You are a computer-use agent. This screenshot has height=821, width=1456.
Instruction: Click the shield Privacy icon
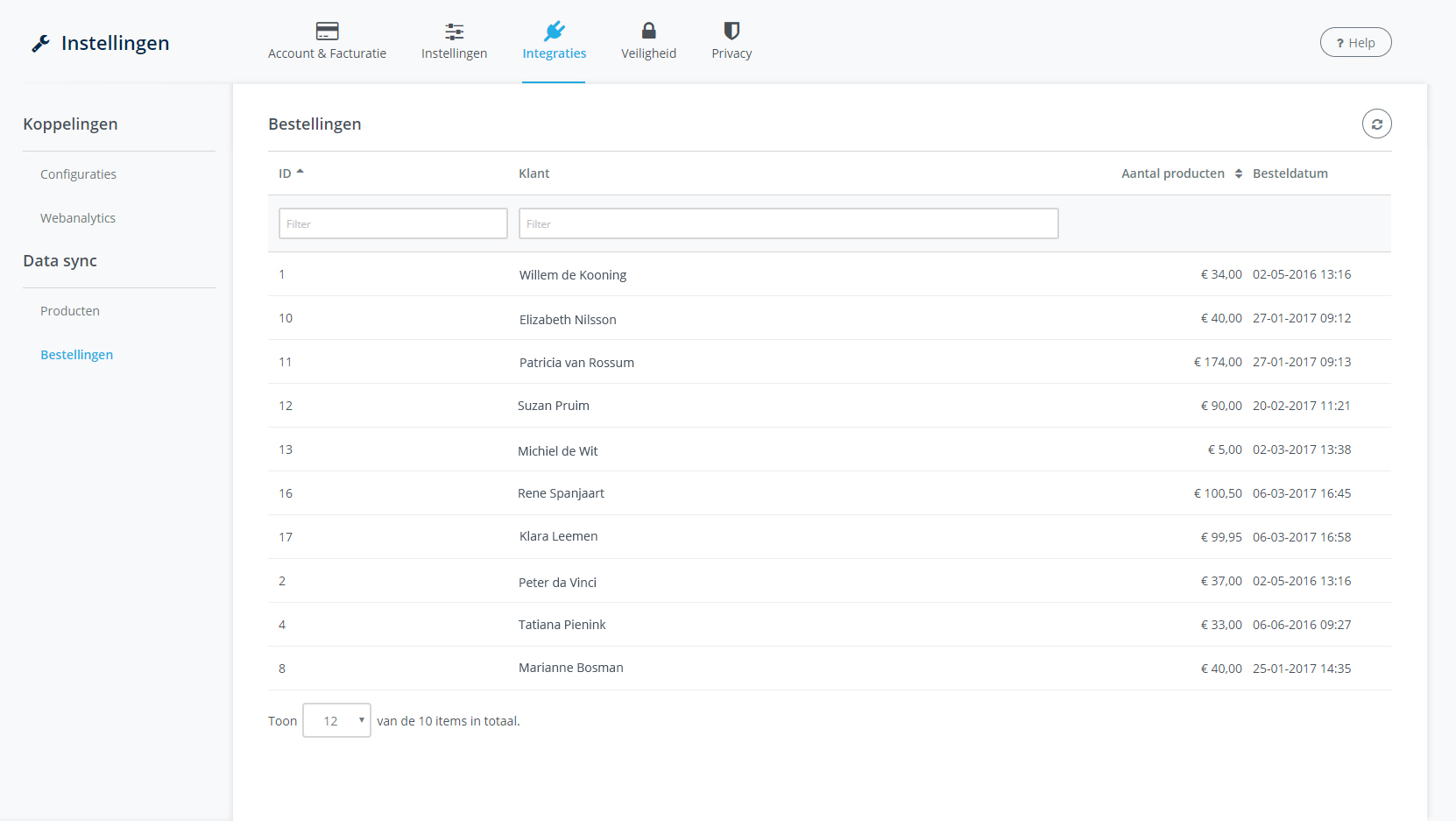click(x=732, y=32)
